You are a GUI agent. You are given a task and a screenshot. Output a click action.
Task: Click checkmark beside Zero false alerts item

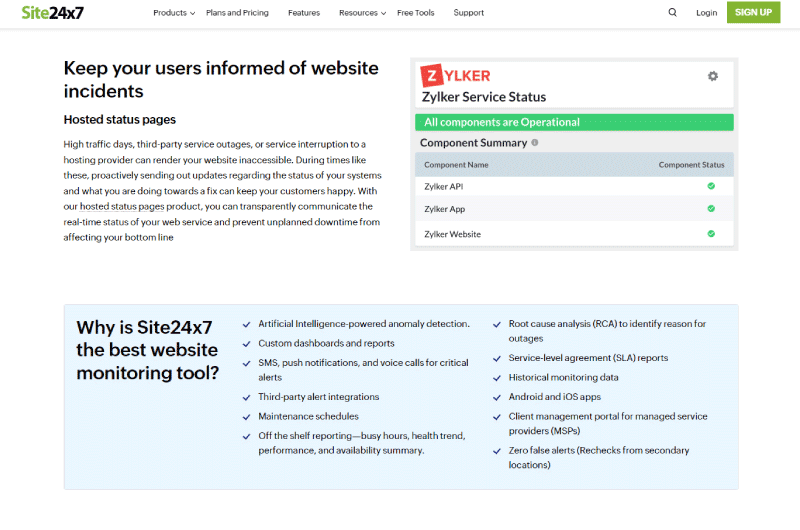(x=497, y=451)
